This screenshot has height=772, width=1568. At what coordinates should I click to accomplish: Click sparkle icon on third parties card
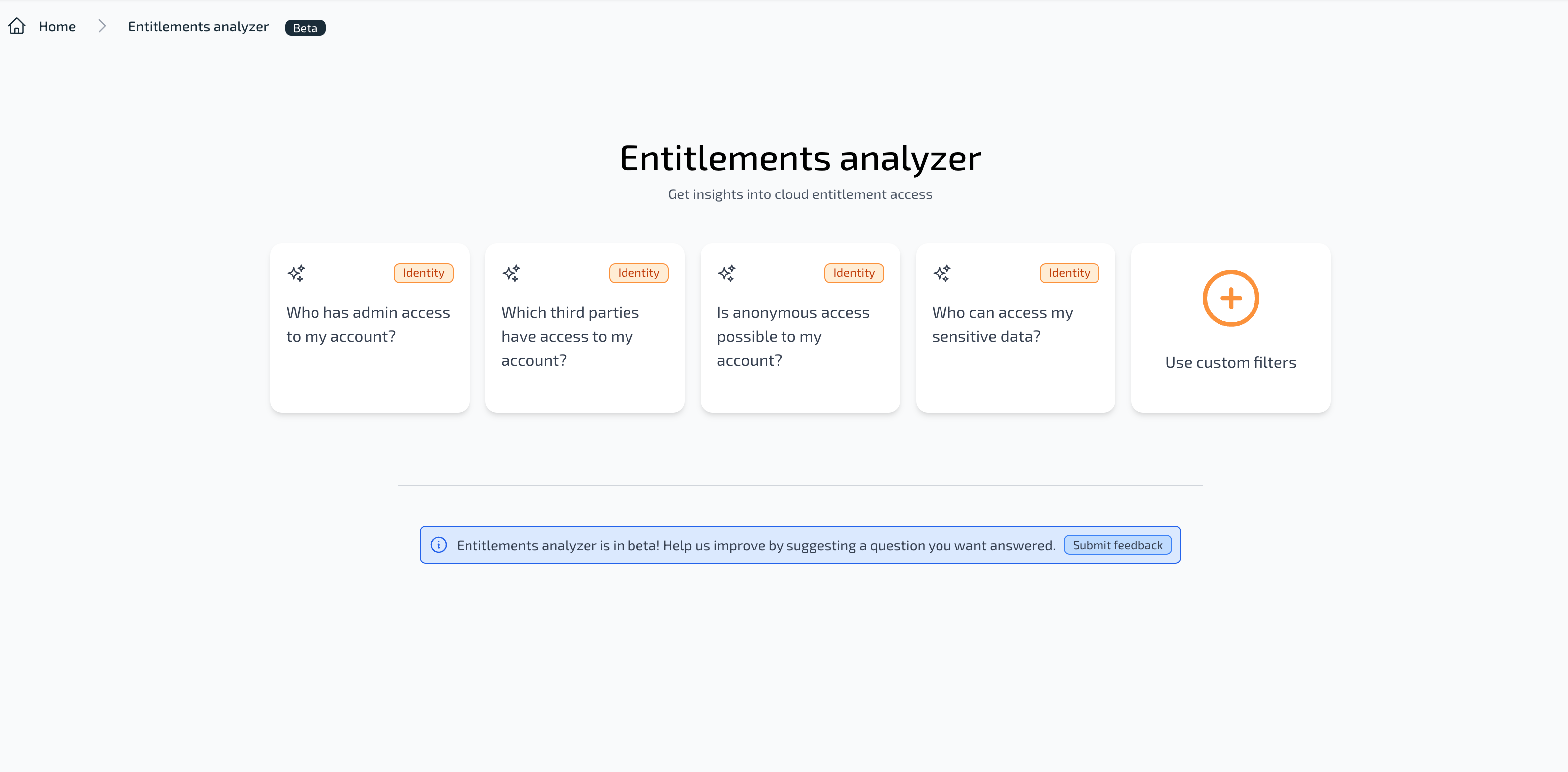click(x=511, y=273)
